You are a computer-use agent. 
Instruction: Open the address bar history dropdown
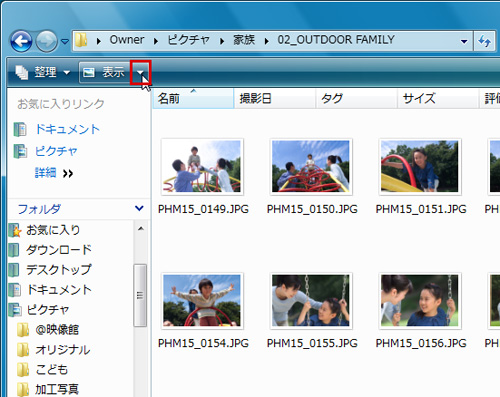[464, 41]
